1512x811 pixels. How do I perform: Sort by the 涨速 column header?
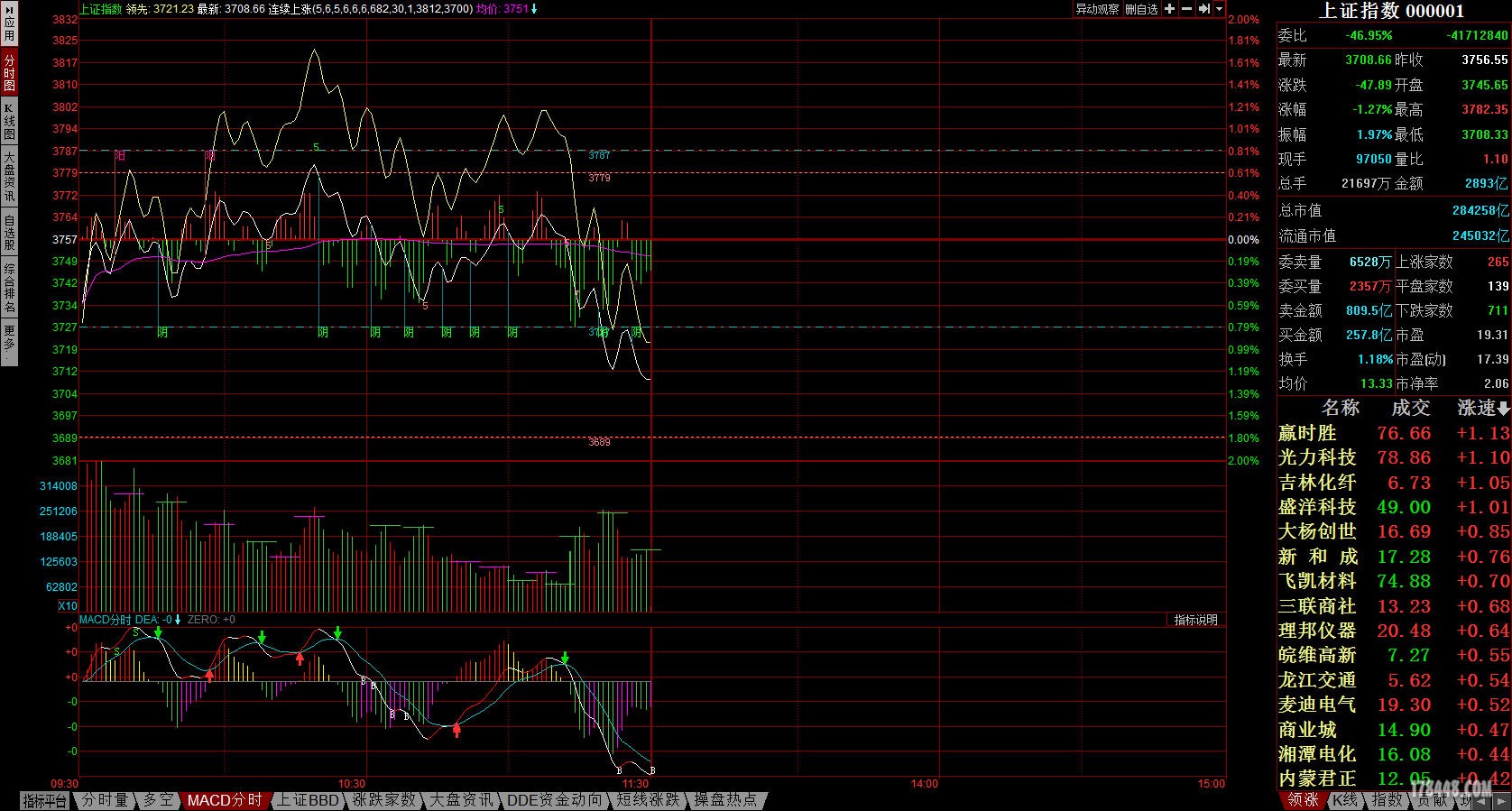coord(1482,408)
